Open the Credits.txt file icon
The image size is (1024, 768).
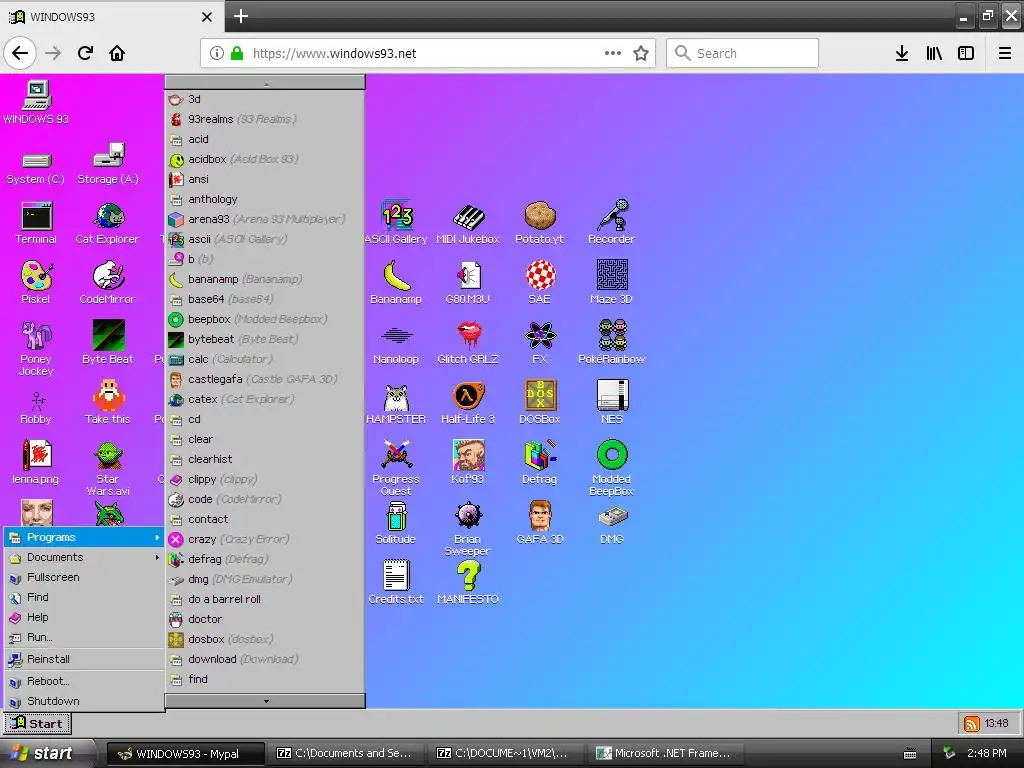click(x=396, y=583)
